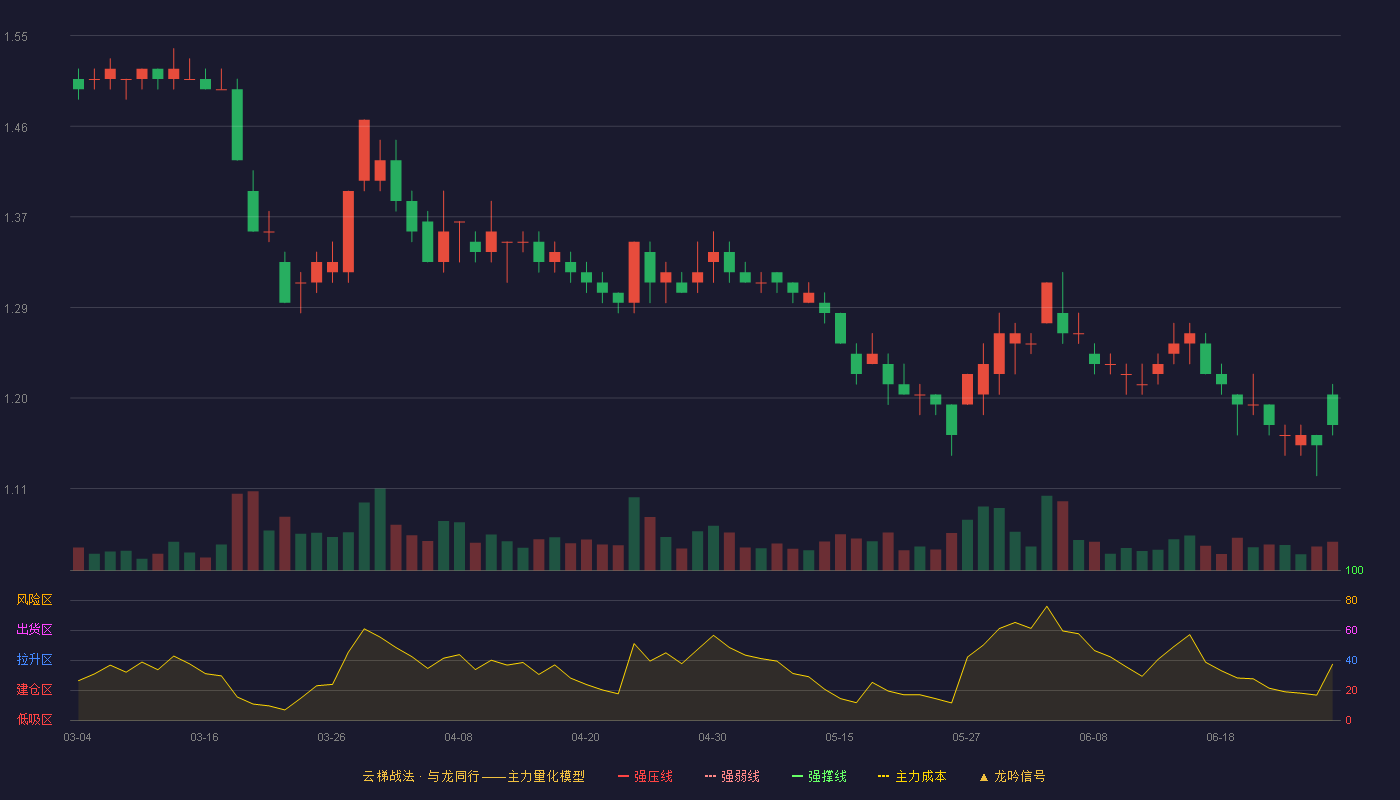Select the 出货区 zone label
1400x800 pixels.
(x=34, y=630)
